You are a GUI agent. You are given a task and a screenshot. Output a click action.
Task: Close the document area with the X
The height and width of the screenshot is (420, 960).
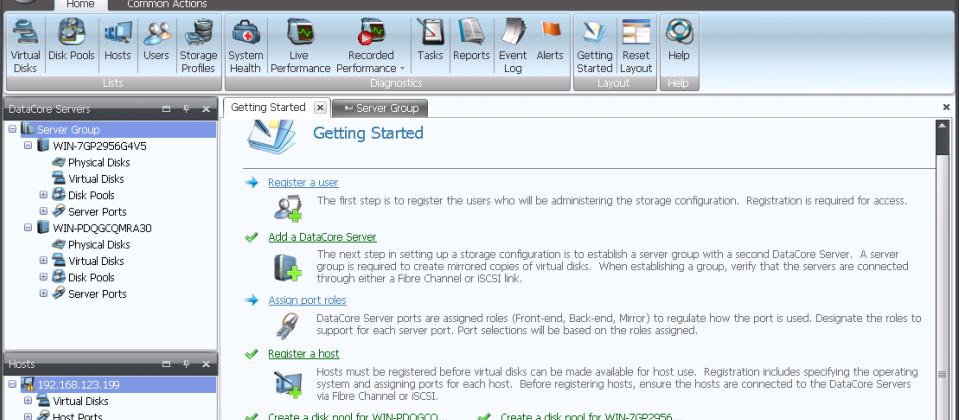click(946, 107)
